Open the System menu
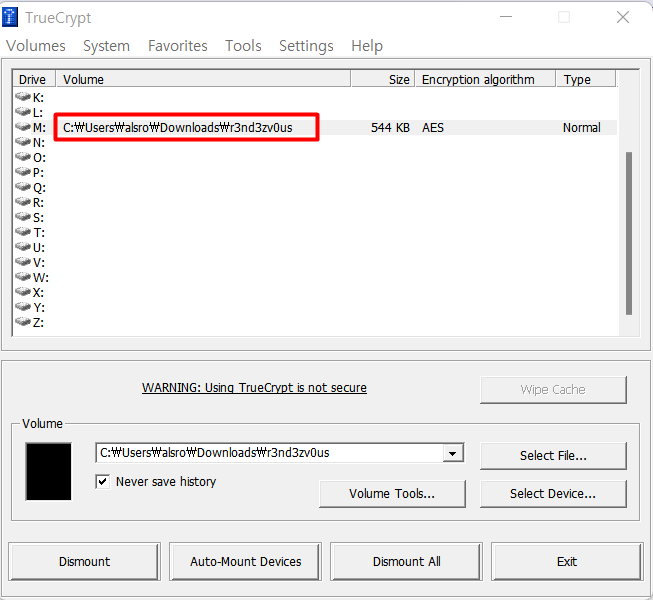The height and width of the screenshot is (600, 653). tap(107, 46)
